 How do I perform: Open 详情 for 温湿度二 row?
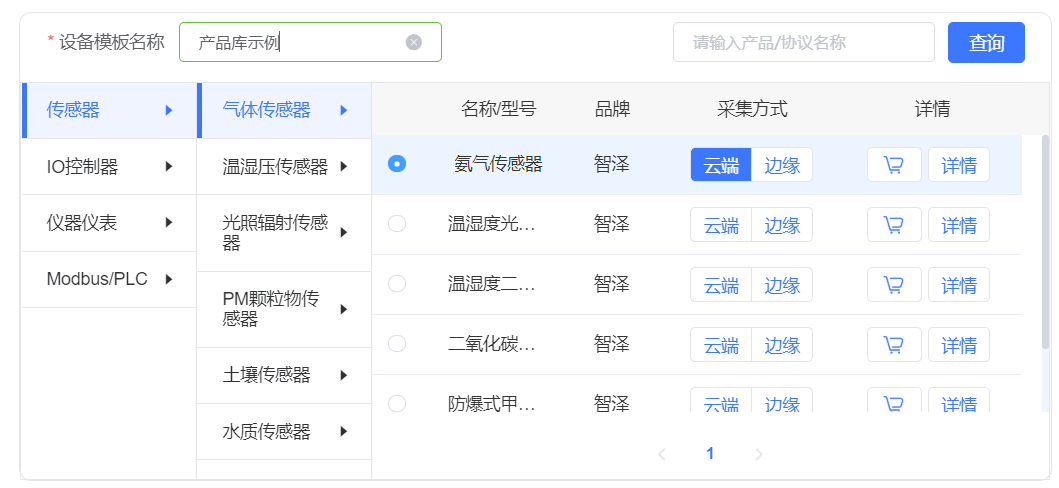959,285
